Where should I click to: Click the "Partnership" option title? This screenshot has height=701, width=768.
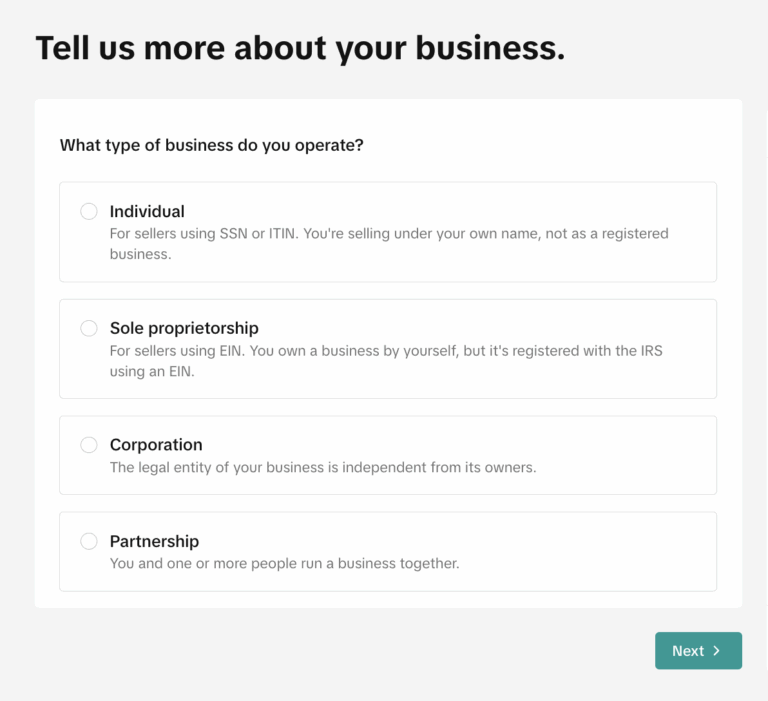pyautogui.click(x=154, y=541)
